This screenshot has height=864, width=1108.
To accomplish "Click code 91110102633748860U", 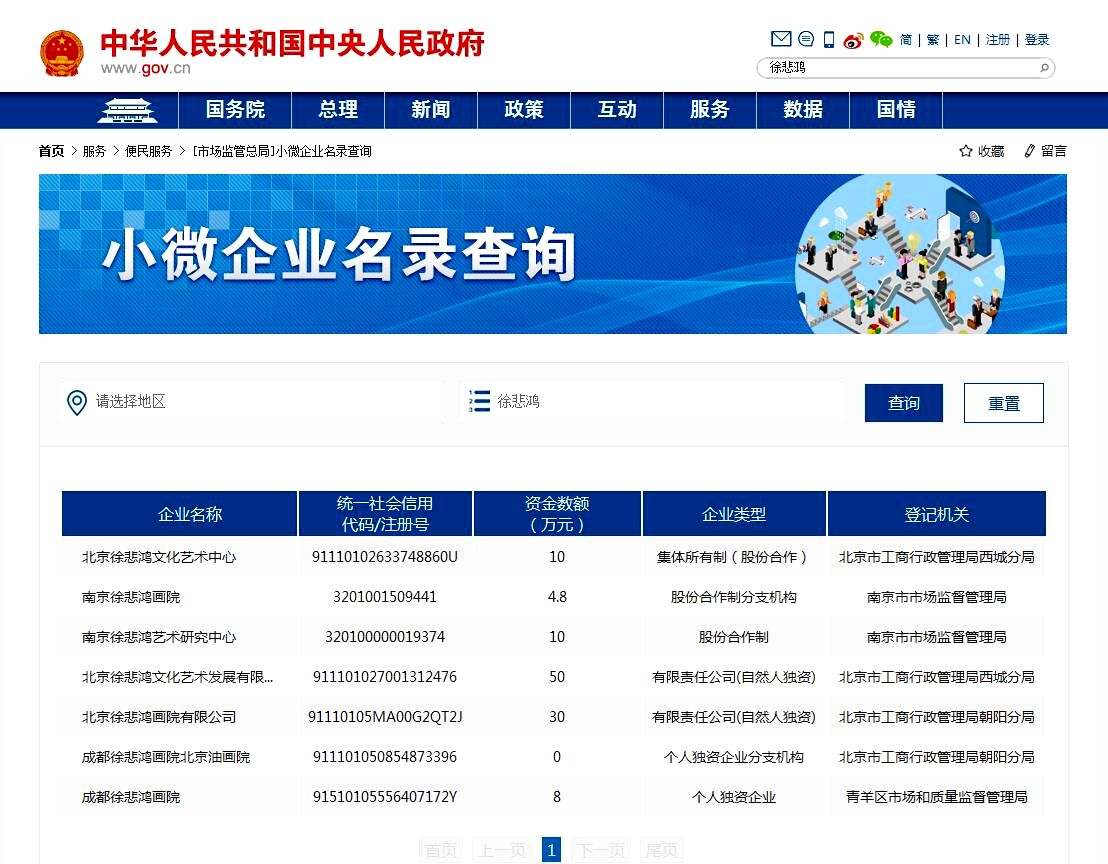I will [x=385, y=557].
